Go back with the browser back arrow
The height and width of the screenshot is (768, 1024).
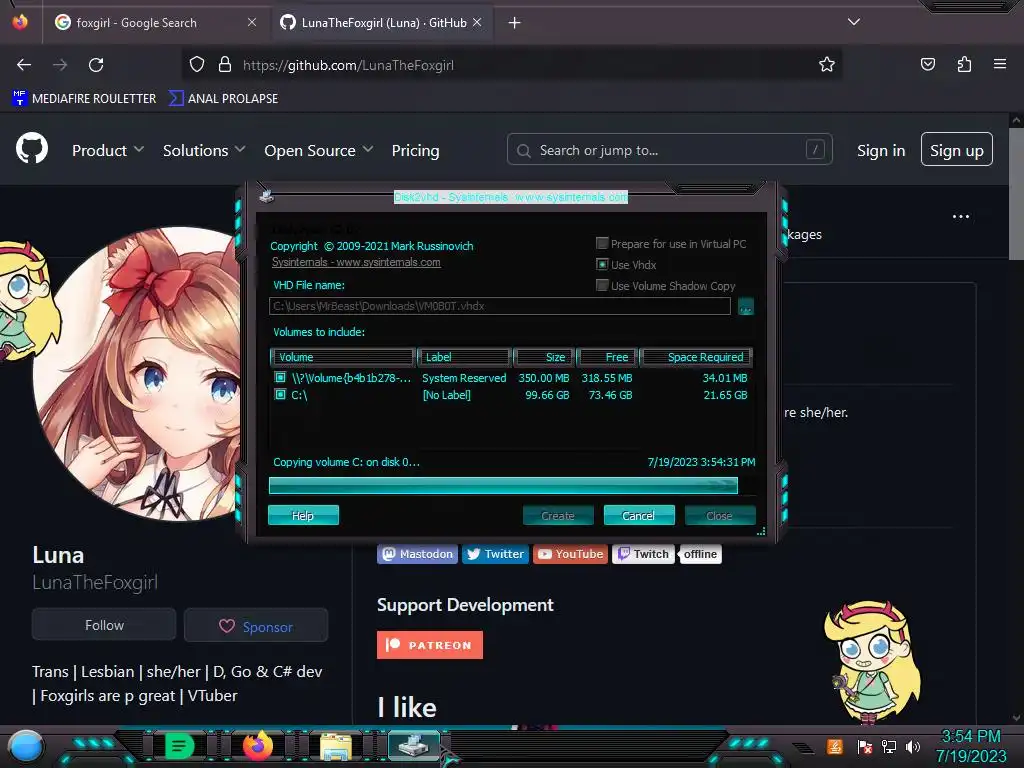(x=24, y=65)
